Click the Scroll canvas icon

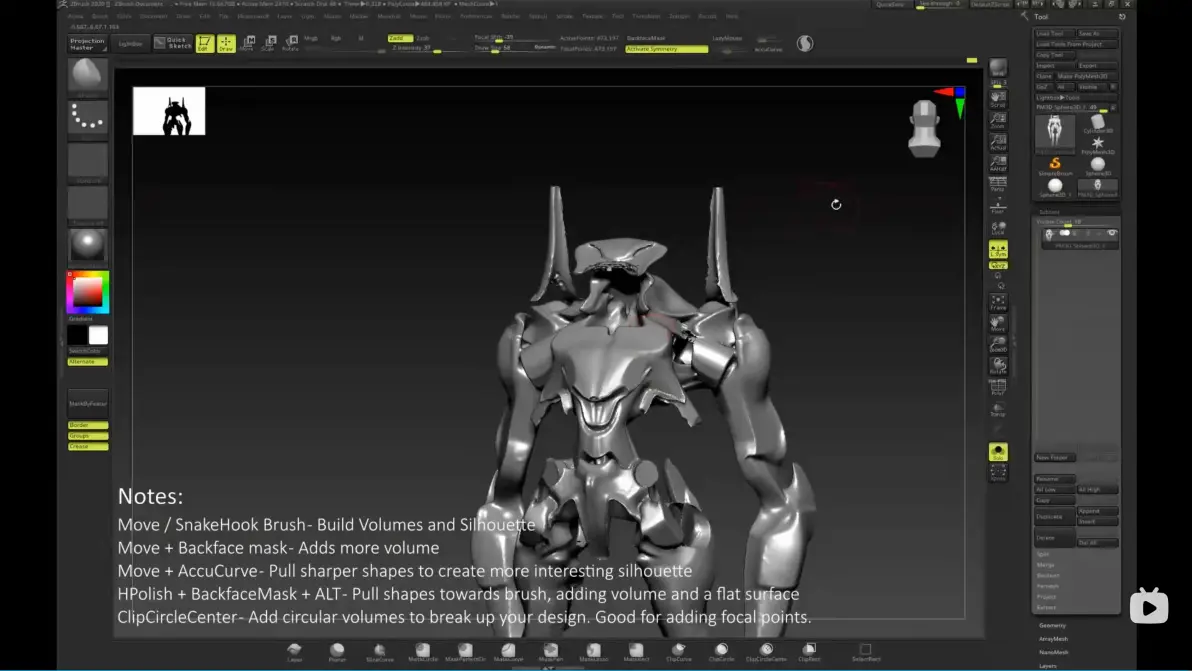[x=998, y=99]
